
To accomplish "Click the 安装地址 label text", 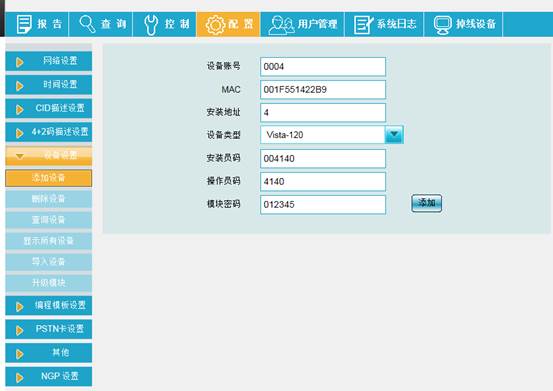I will (223, 112).
